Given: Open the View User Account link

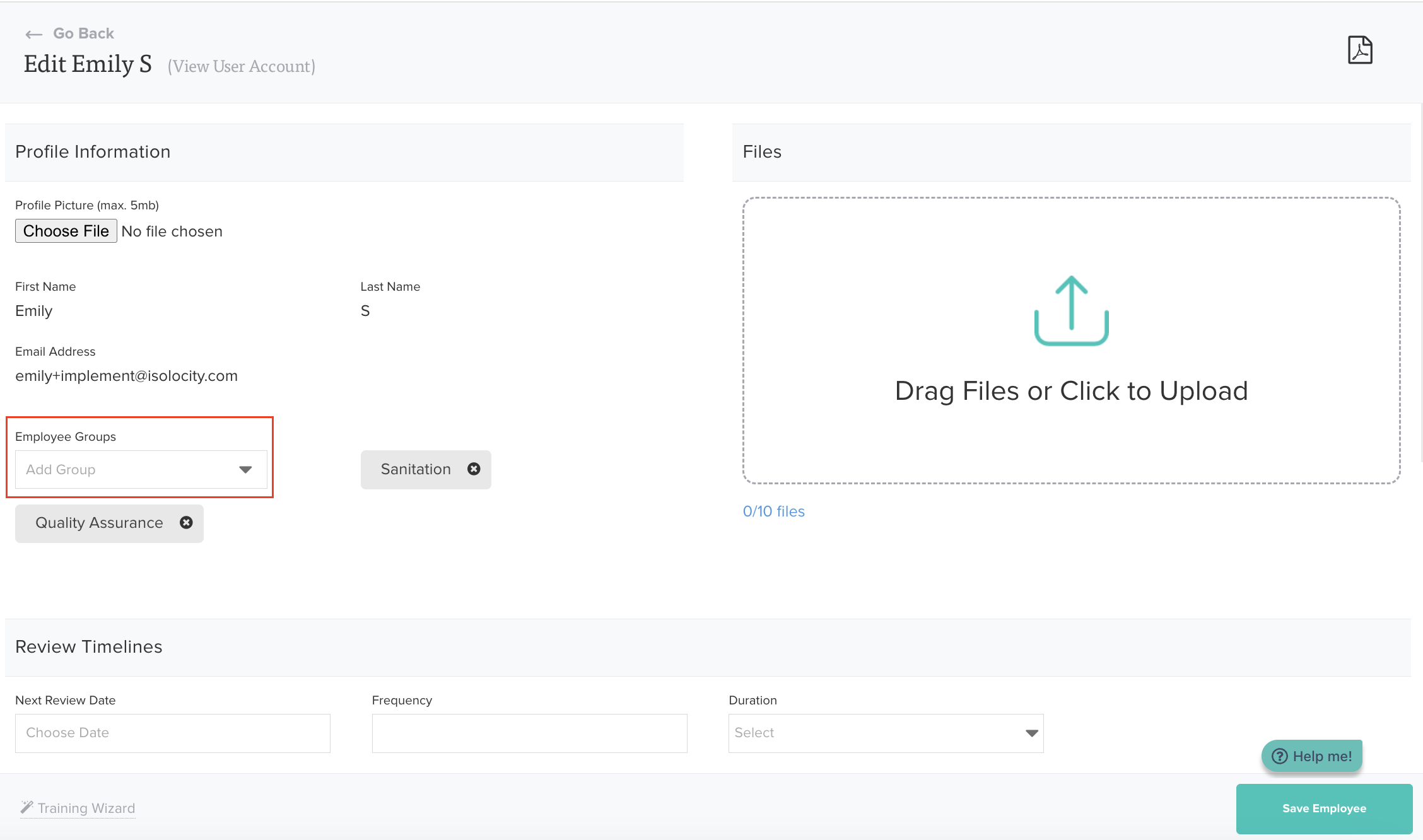Looking at the screenshot, I should pyautogui.click(x=242, y=66).
